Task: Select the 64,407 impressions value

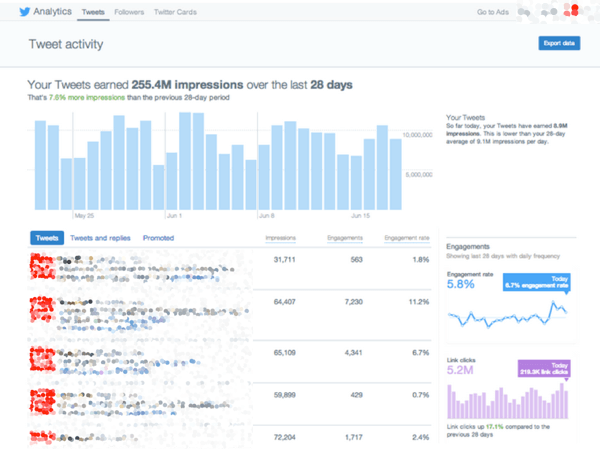Action: click(x=284, y=302)
